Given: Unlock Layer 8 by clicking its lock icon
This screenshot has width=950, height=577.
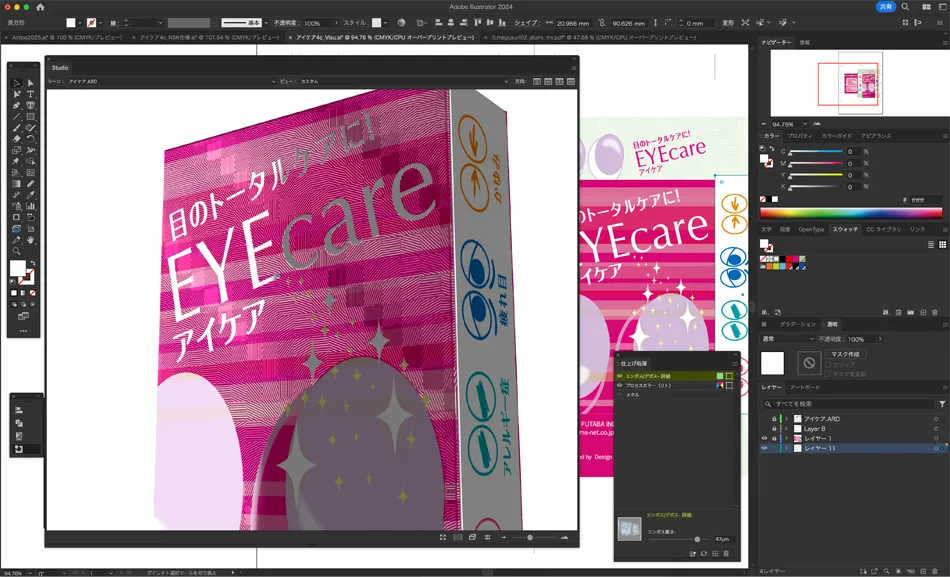Looking at the screenshot, I should click(x=774, y=429).
